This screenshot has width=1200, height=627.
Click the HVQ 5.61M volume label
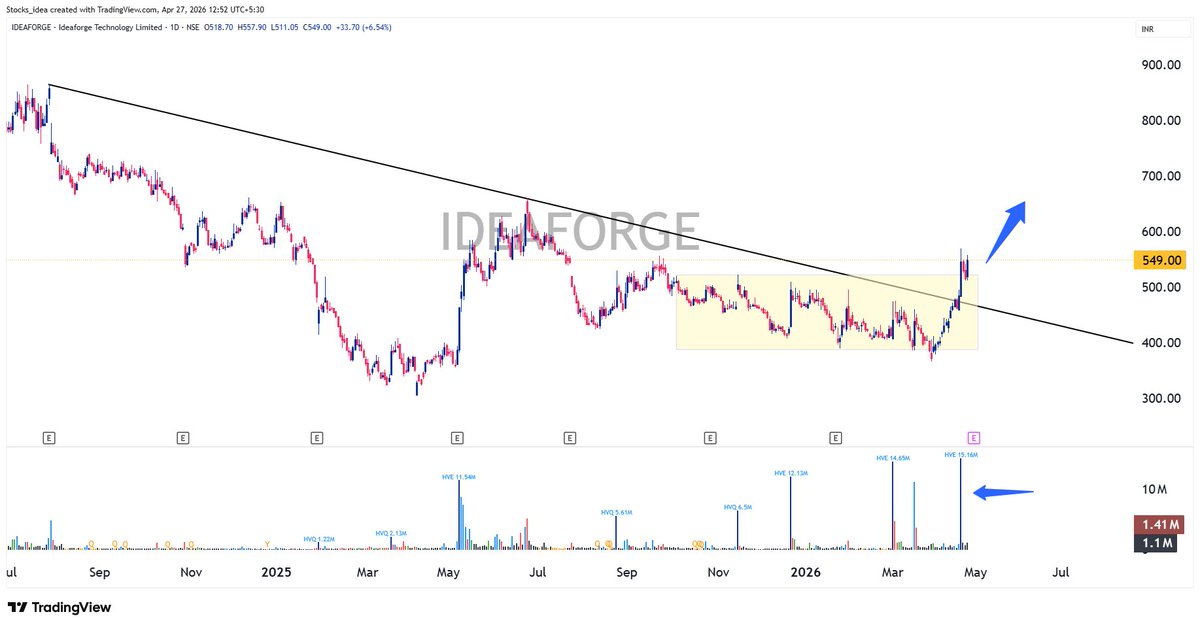click(616, 512)
